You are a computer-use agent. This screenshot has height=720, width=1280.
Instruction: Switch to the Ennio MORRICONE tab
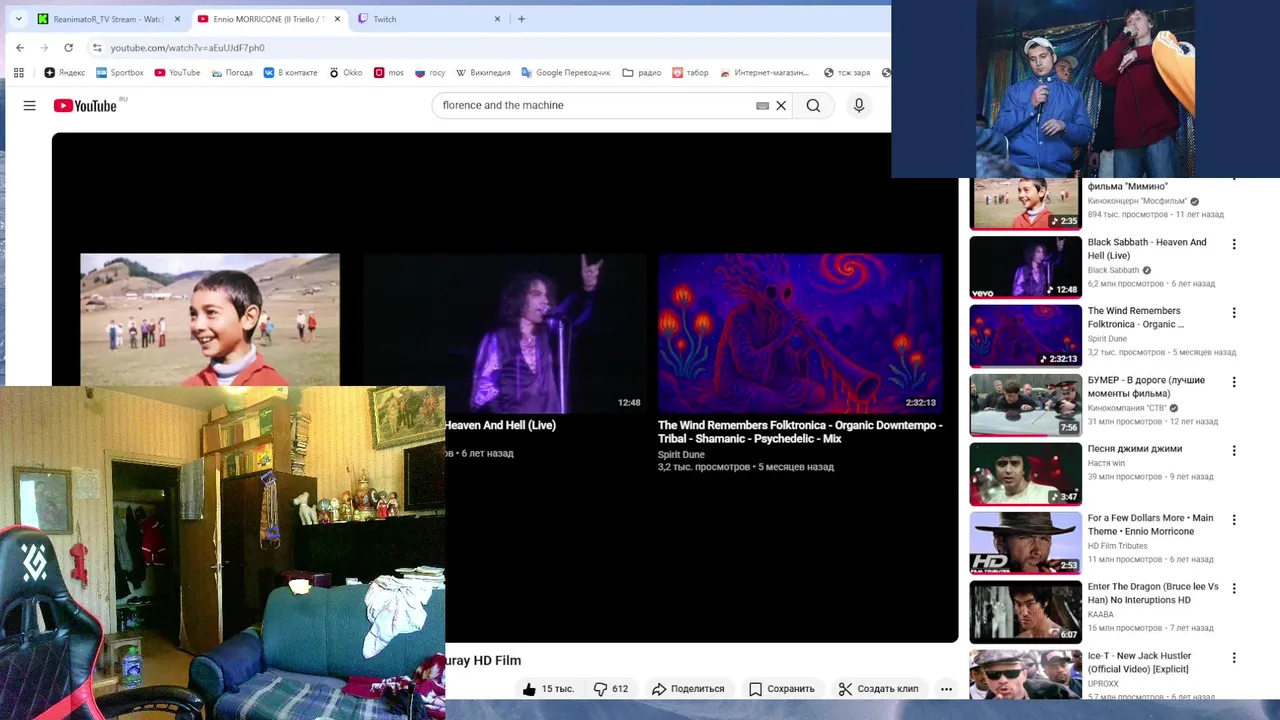(x=268, y=19)
